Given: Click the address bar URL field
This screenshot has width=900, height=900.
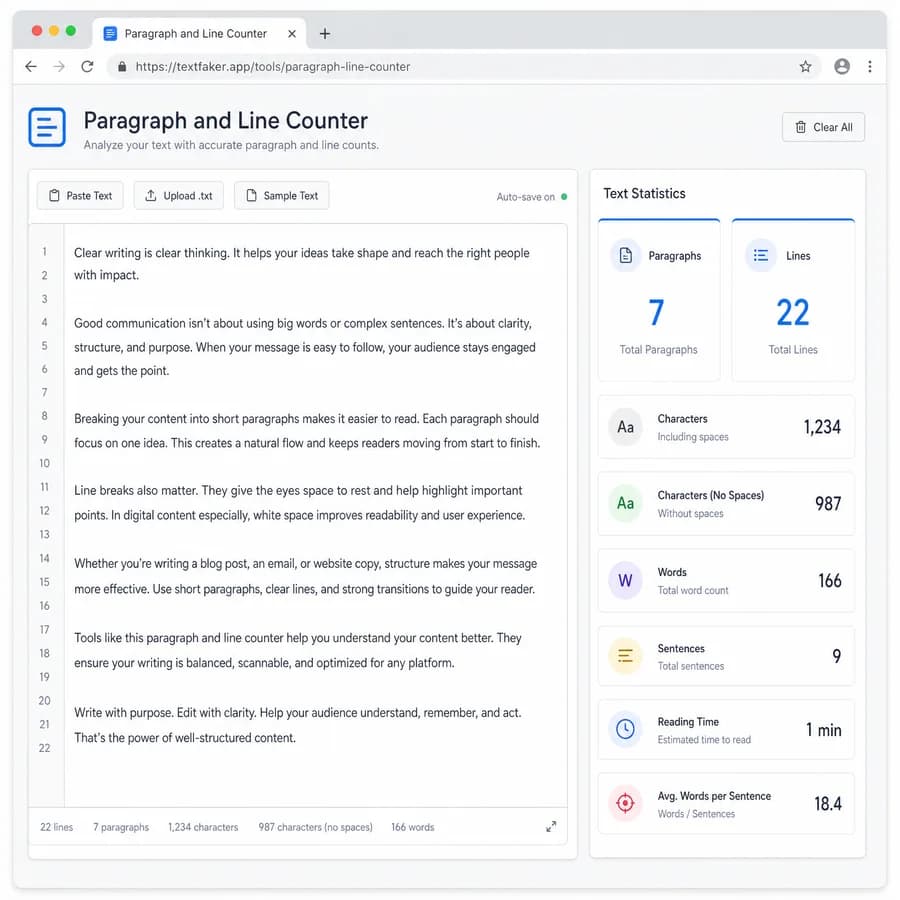Looking at the screenshot, I should point(463,67).
